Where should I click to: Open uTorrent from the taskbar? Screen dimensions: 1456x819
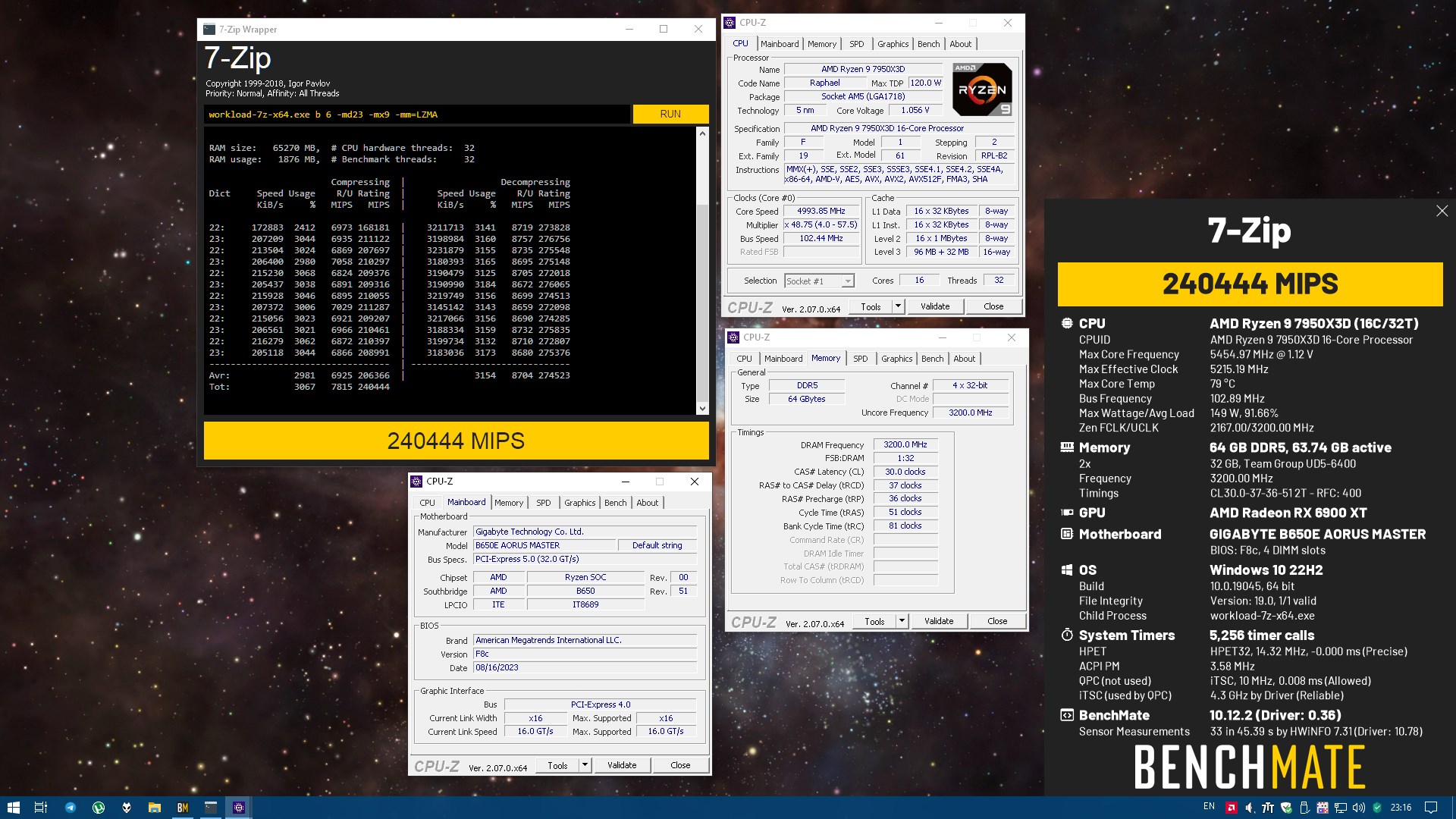coord(98,807)
